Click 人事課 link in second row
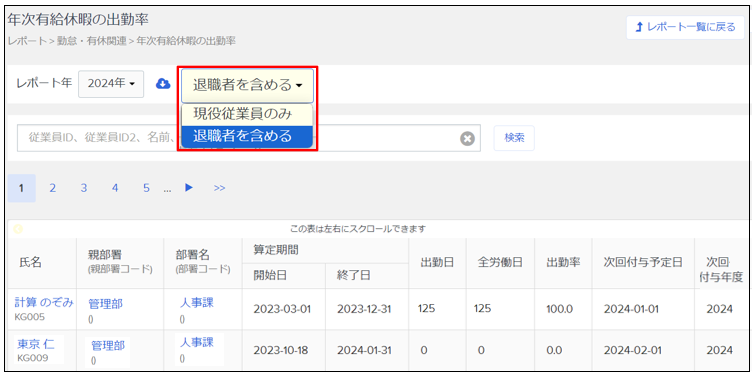Image resolution: width=752 pixels, height=375 pixels. 197,342
